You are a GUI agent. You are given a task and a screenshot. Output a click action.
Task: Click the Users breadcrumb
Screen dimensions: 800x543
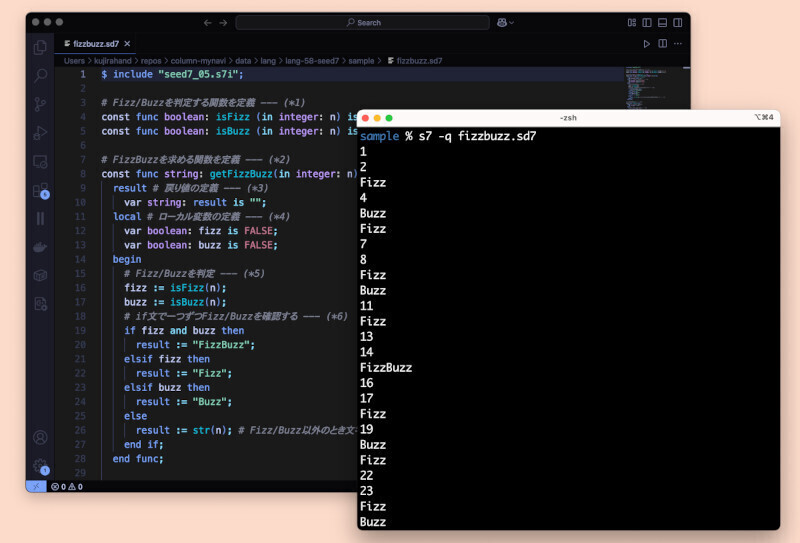tap(74, 61)
